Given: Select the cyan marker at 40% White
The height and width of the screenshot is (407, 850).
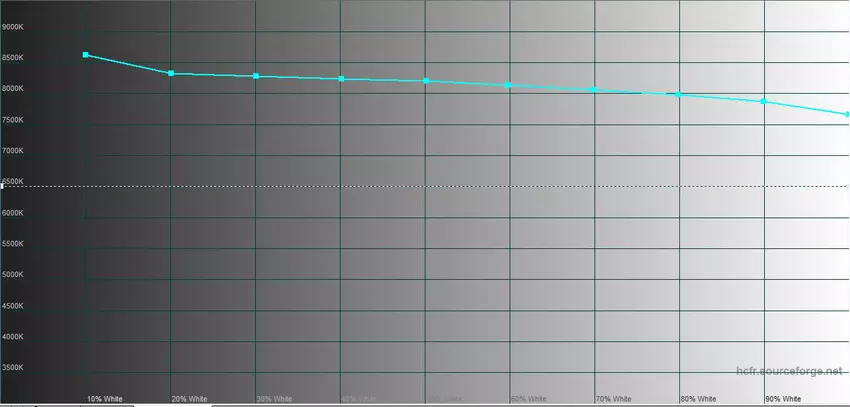Looking at the screenshot, I should (x=341, y=78).
